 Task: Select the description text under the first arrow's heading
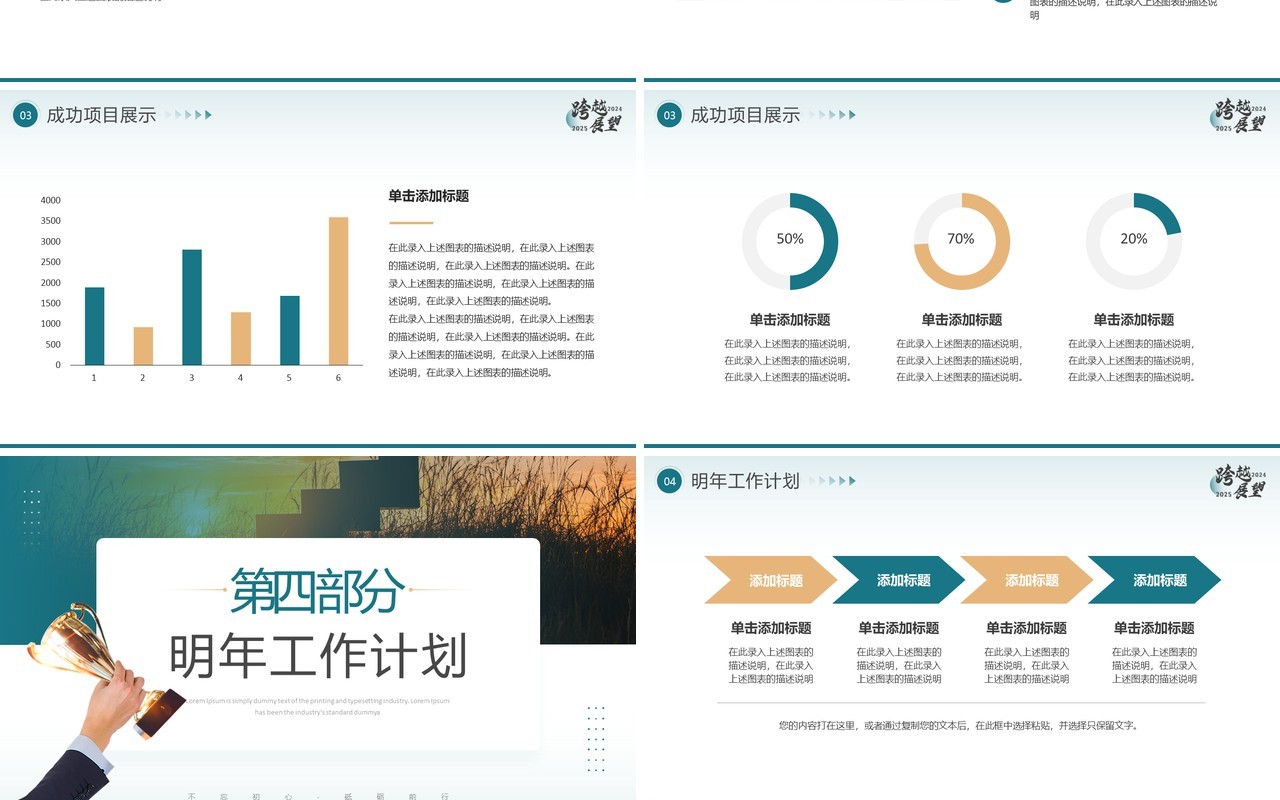[771, 665]
